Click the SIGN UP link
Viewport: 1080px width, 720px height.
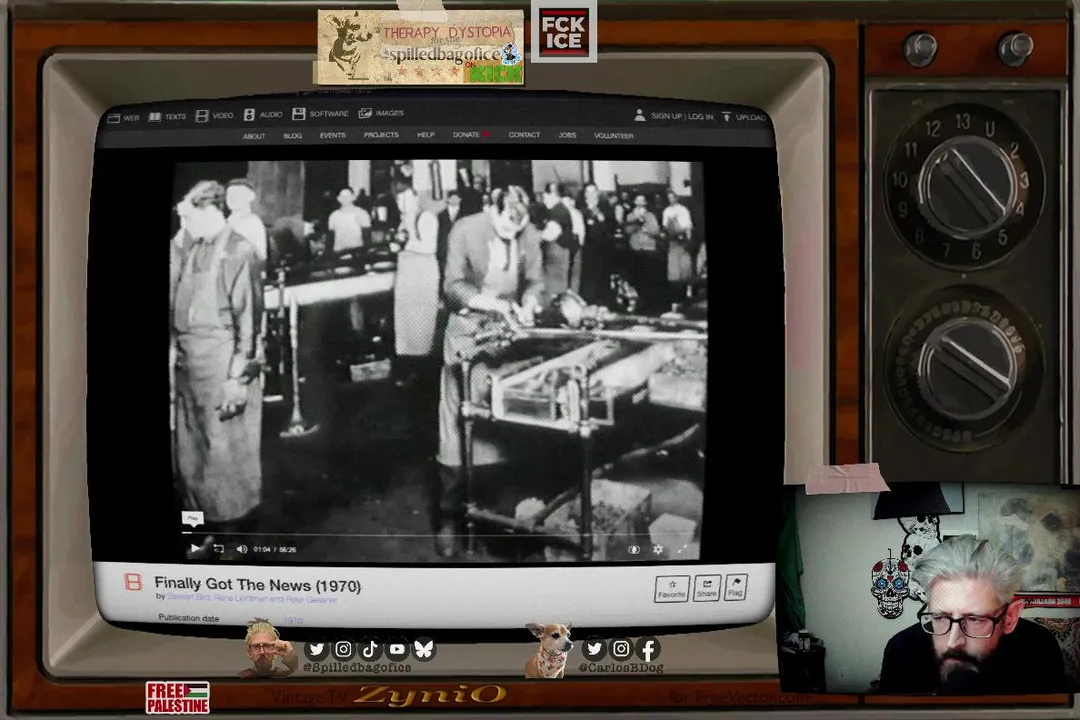(666, 116)
